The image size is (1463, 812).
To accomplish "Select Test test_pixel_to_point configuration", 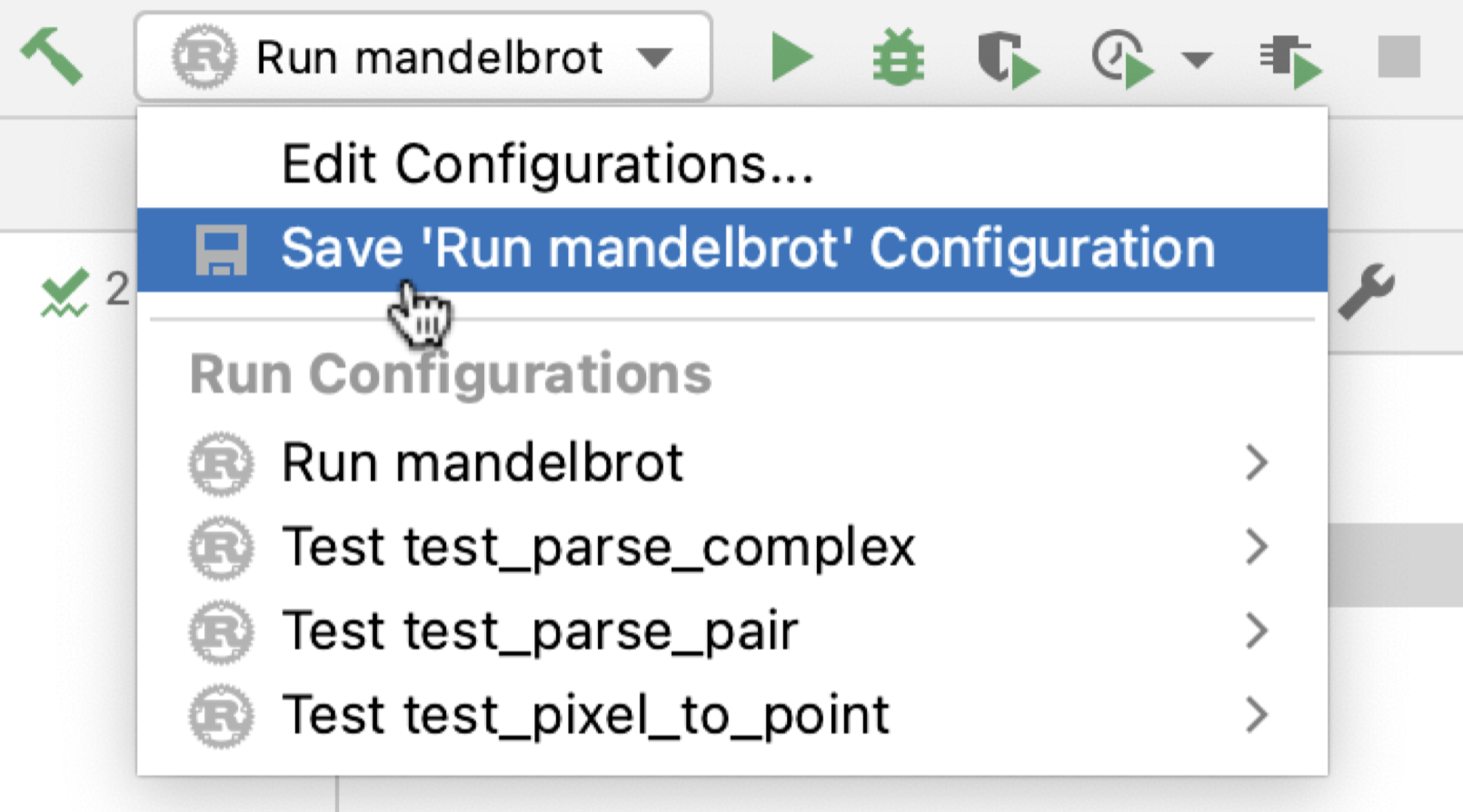I will click(585, 716).
